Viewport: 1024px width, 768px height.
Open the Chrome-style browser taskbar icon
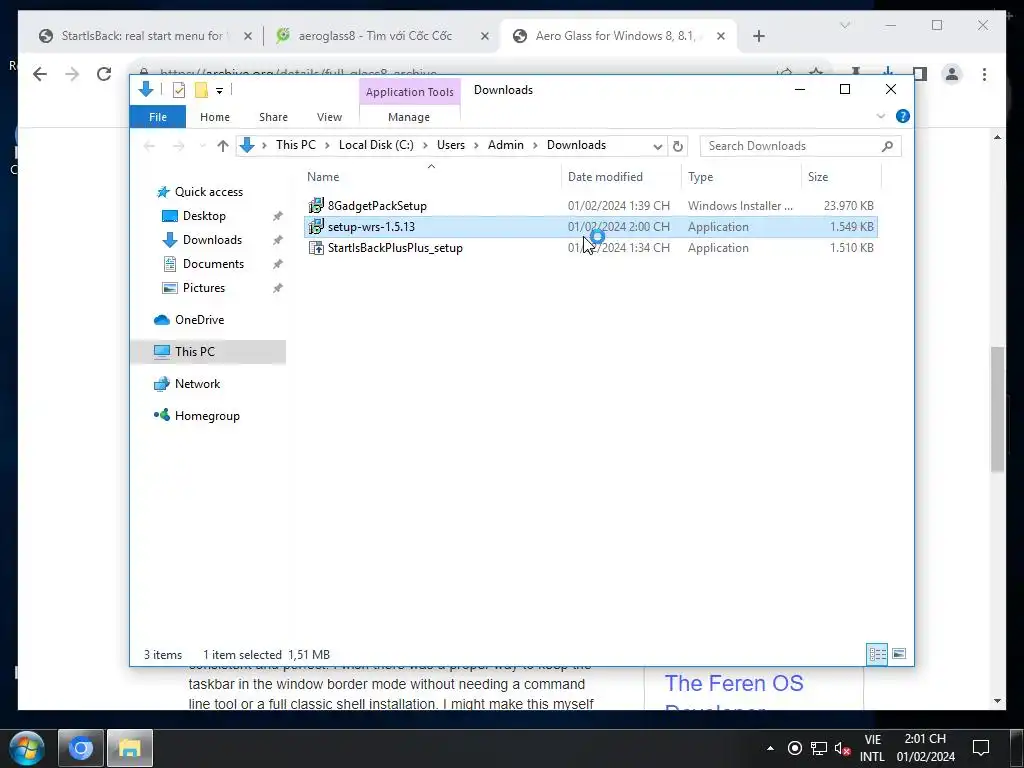coord(81,748)
